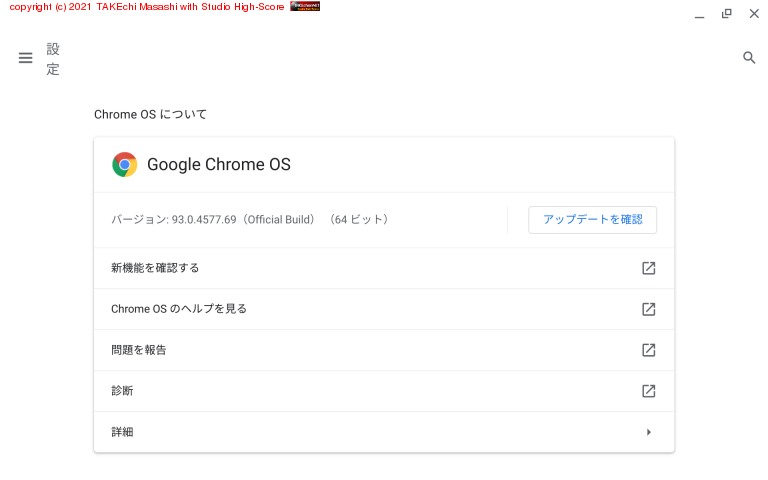Click external link icon beside Chrome OS のヘルプを見る

point(648,309)
